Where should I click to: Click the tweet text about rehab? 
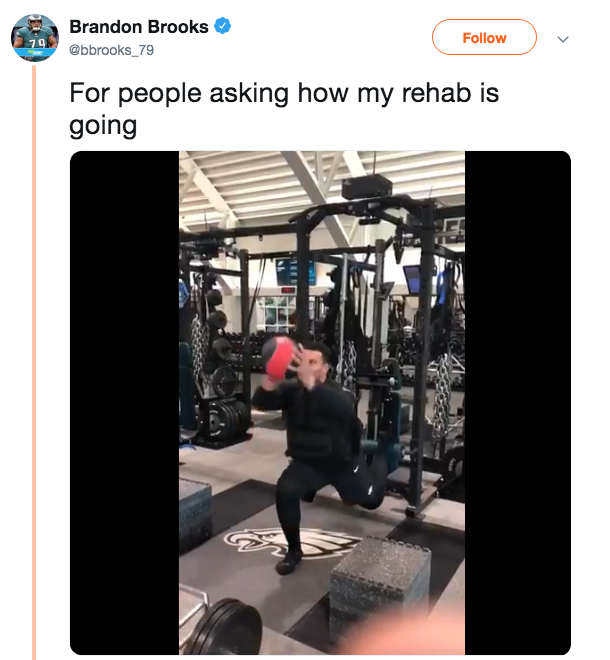(x=284, y=109)
